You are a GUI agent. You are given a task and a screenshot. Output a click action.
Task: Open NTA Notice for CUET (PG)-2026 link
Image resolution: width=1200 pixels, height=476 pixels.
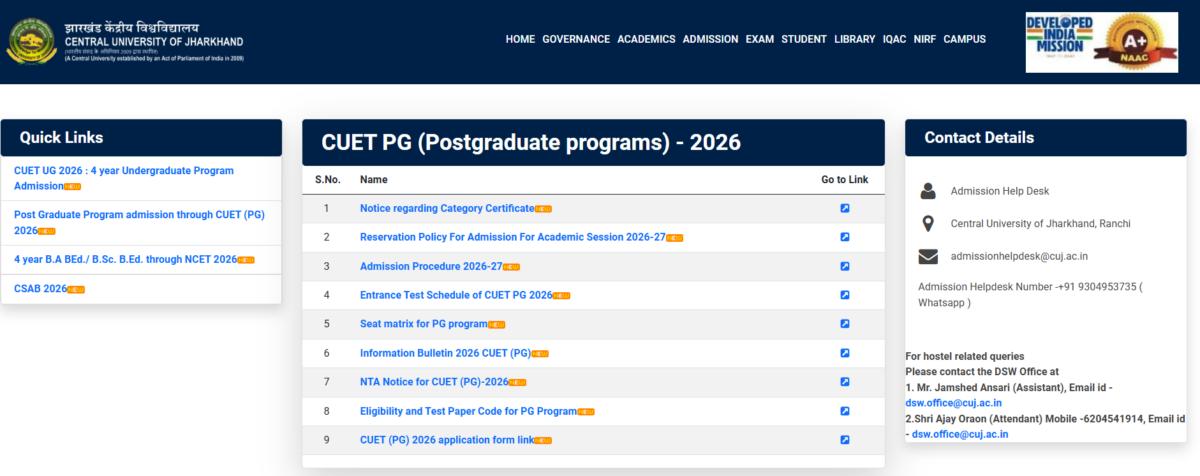tap(434, 382)
